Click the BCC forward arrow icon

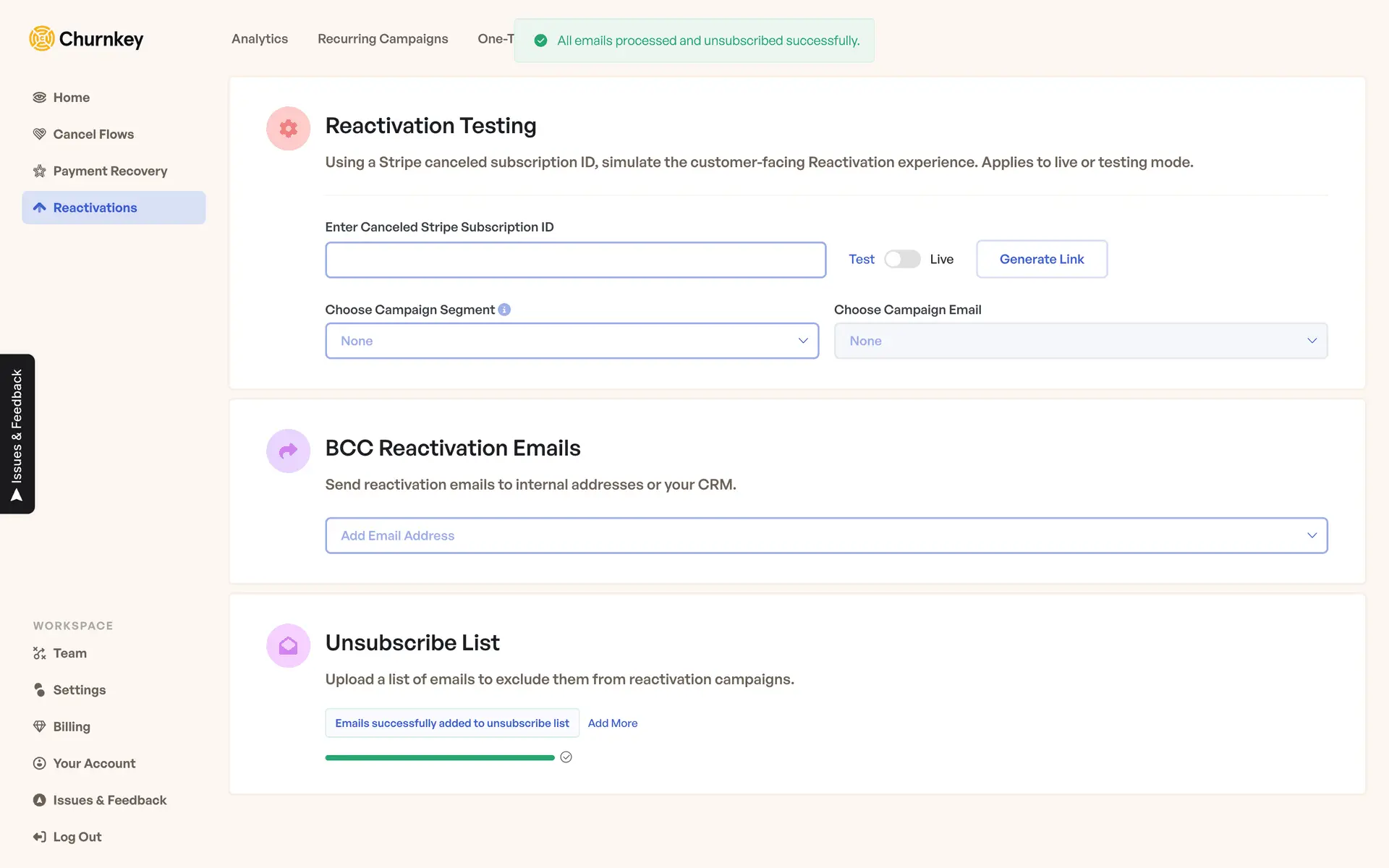tap(288, 451)
